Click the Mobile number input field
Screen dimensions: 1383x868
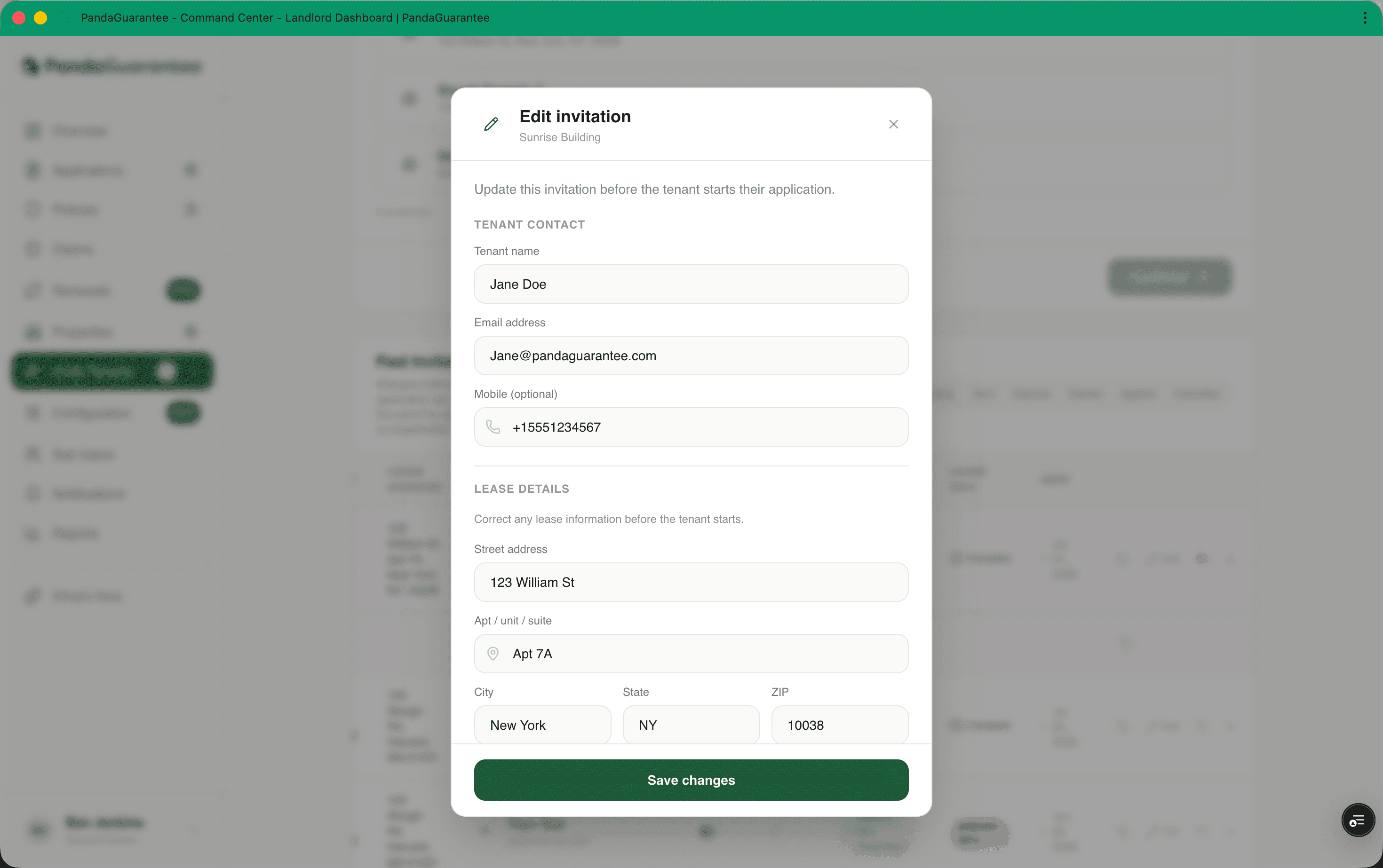point(691,426)
